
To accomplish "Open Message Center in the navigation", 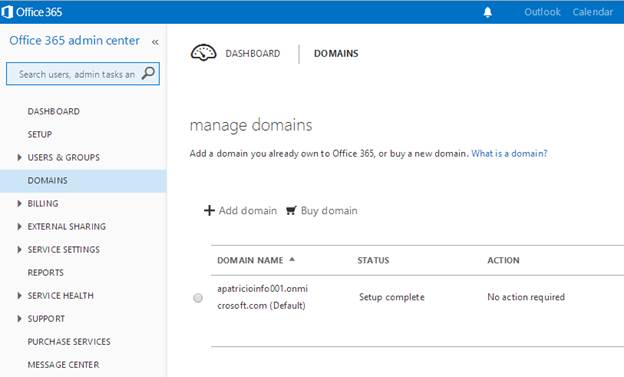I will click(63, 365).
